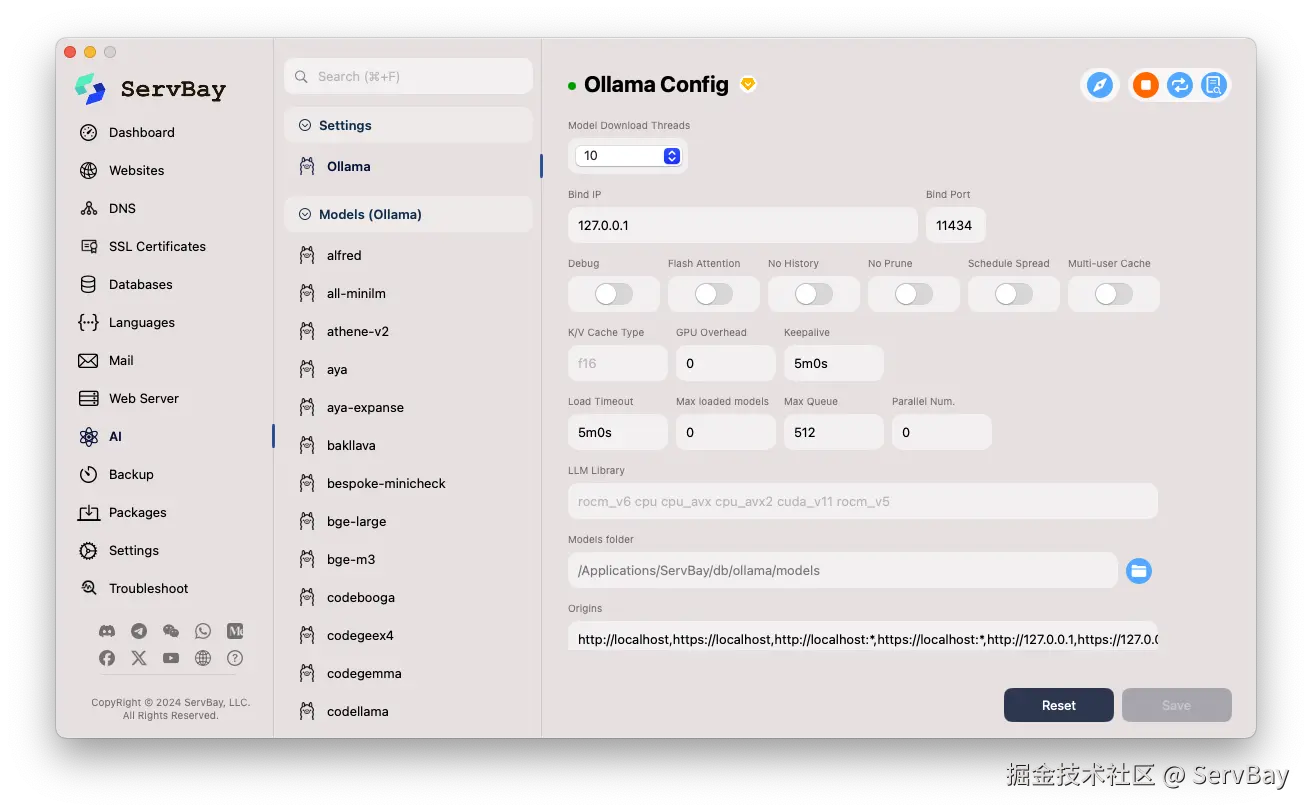Open Websites in the sidebar

pos(136,170)
